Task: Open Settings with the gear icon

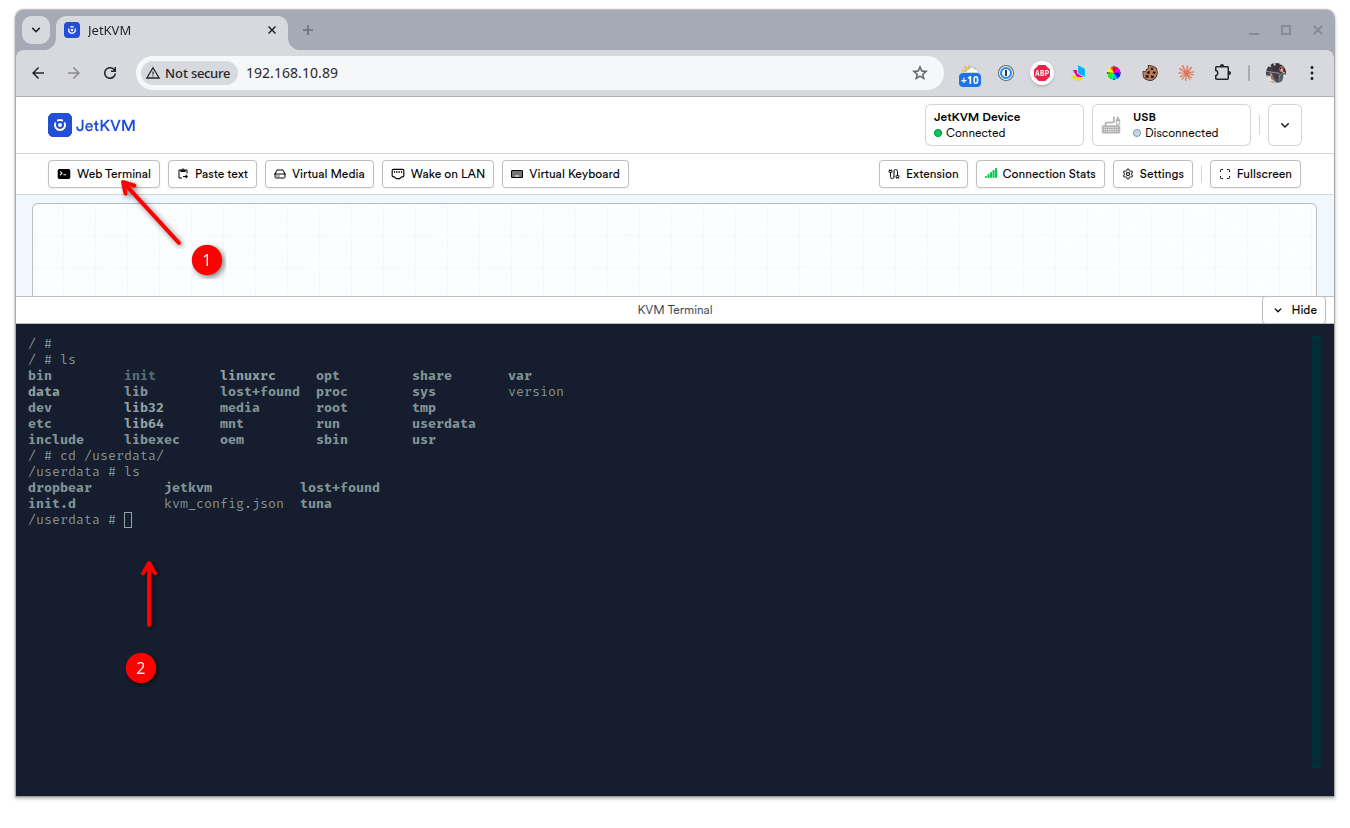Action: (1128, 173)
